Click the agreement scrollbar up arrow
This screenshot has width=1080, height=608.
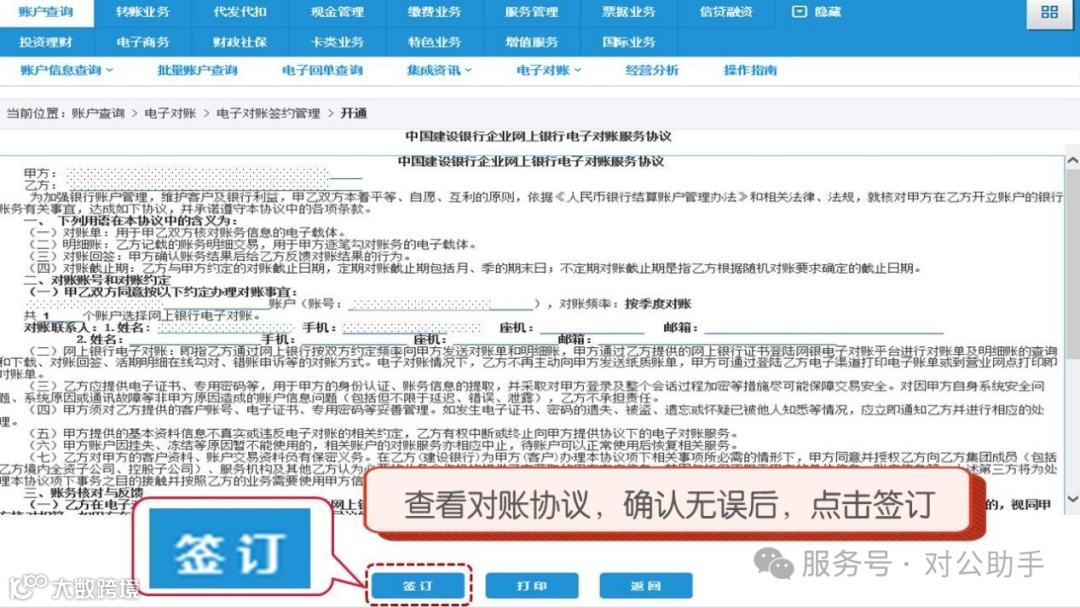click(1072, 160)
